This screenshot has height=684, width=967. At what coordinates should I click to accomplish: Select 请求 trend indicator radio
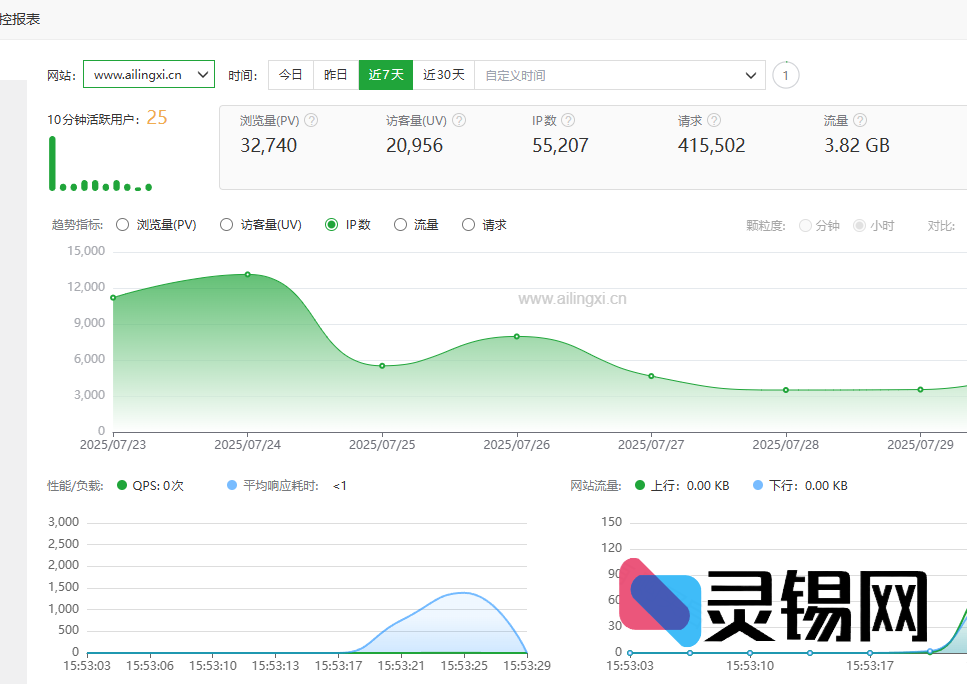(x=468, y=225)
